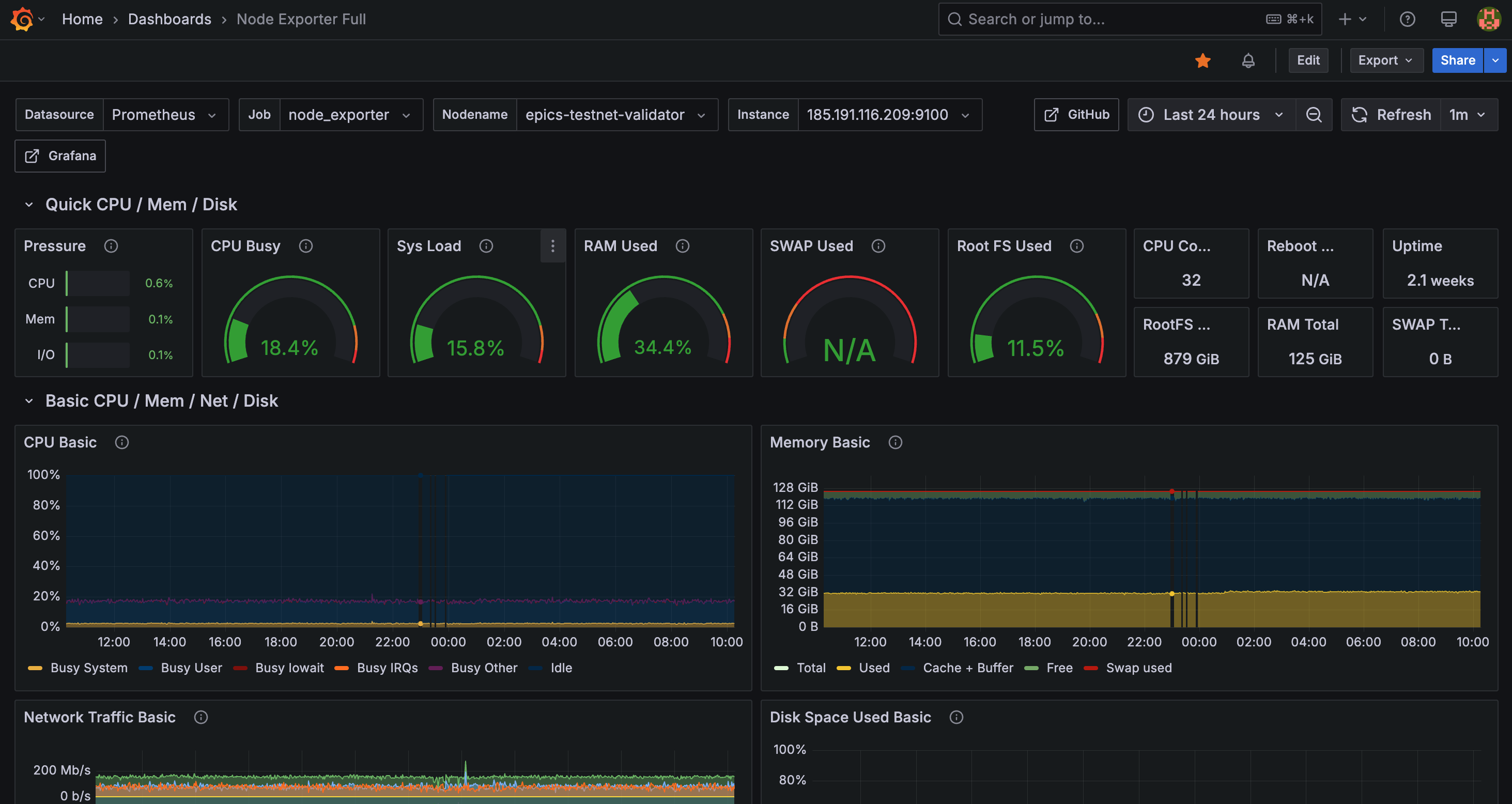Click the zoom-out magnifier next to time range
1512x804 pixels.
tap(1314, 114)
